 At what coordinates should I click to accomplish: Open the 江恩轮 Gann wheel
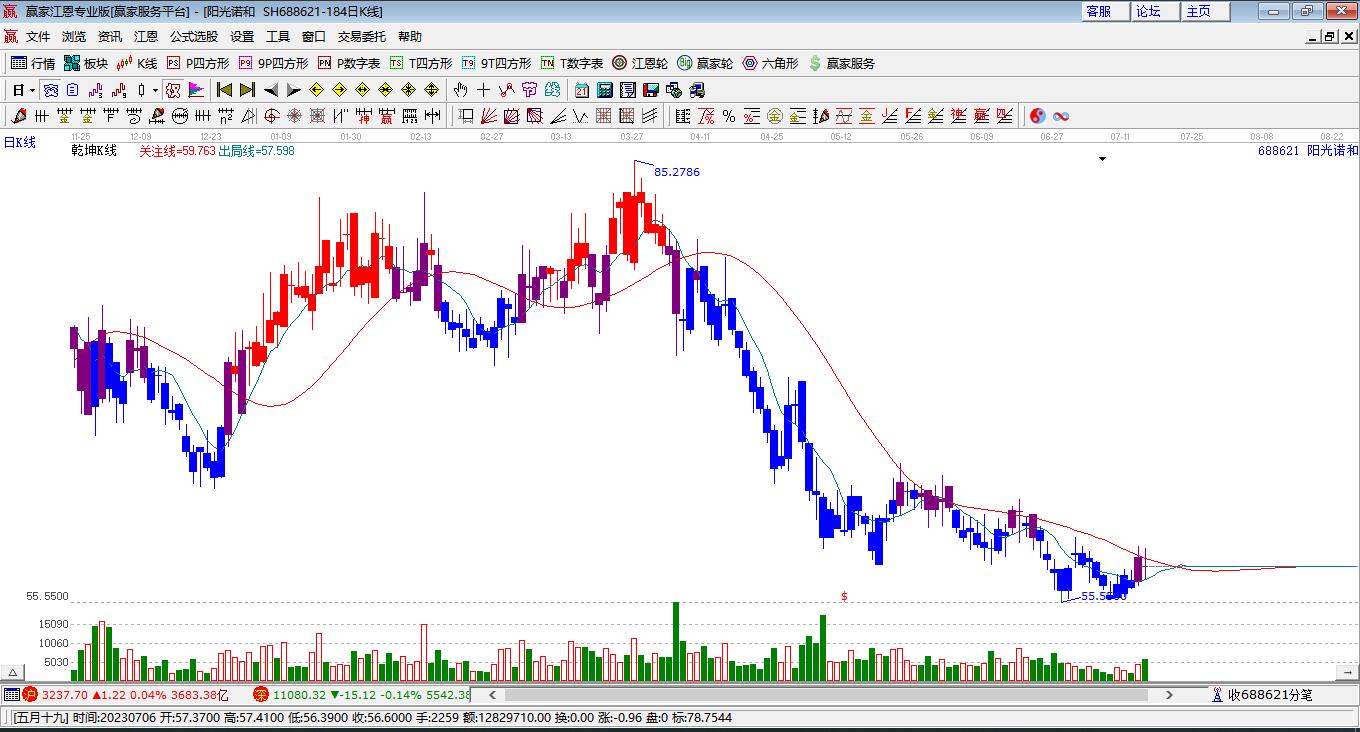(x=640, y=63)
